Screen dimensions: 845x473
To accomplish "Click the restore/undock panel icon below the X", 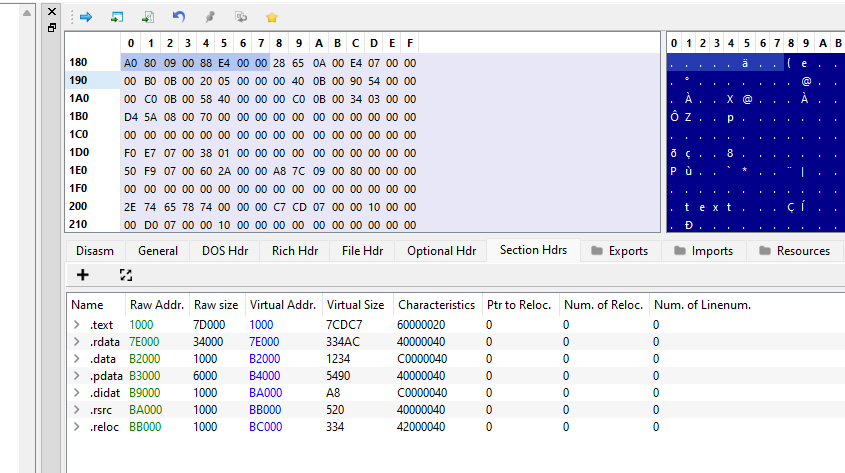I will [x=52, y=27].
